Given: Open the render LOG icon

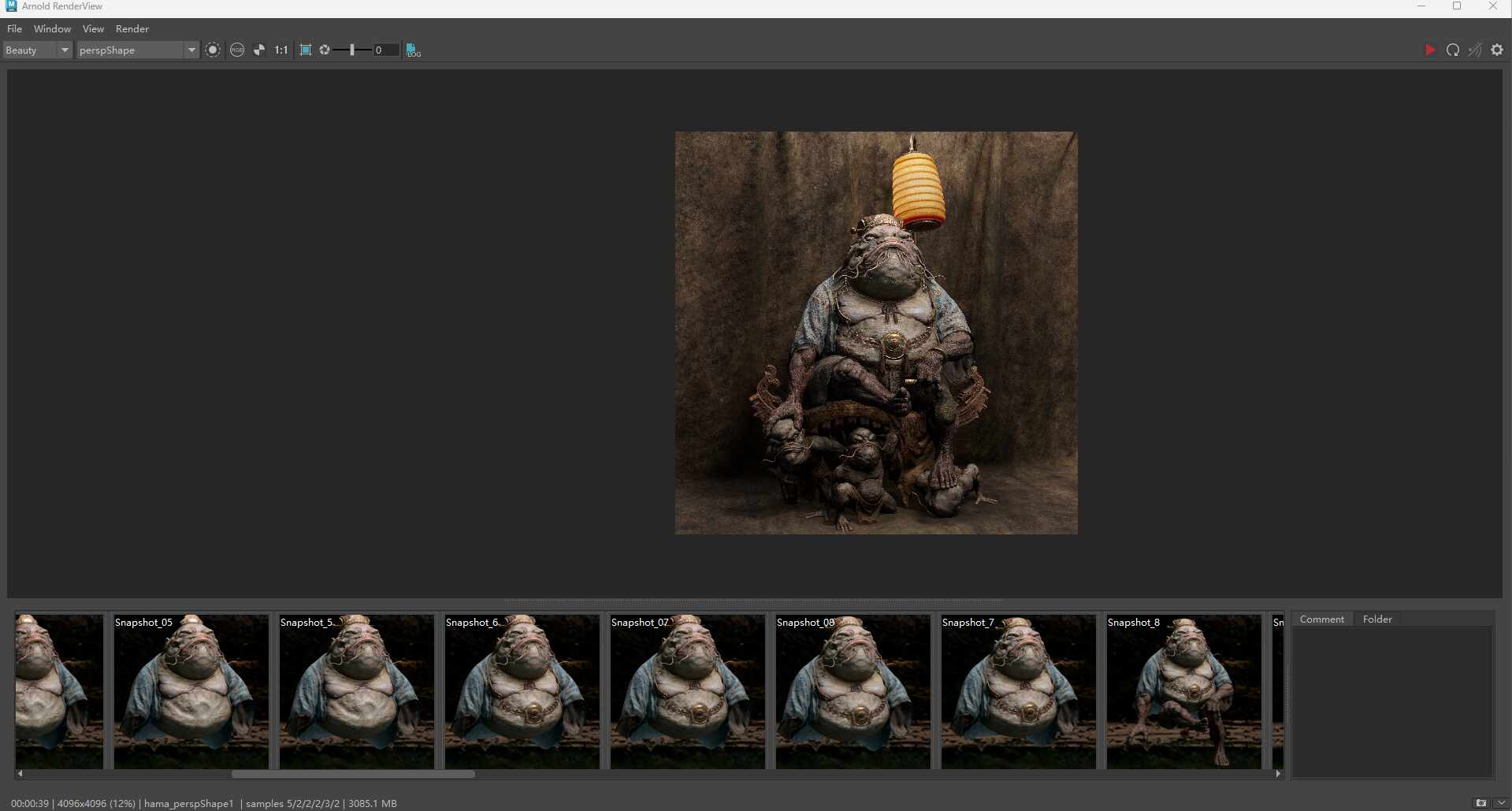Looking at the screenshot, I should pyautogui.click(x=413, y=50).
